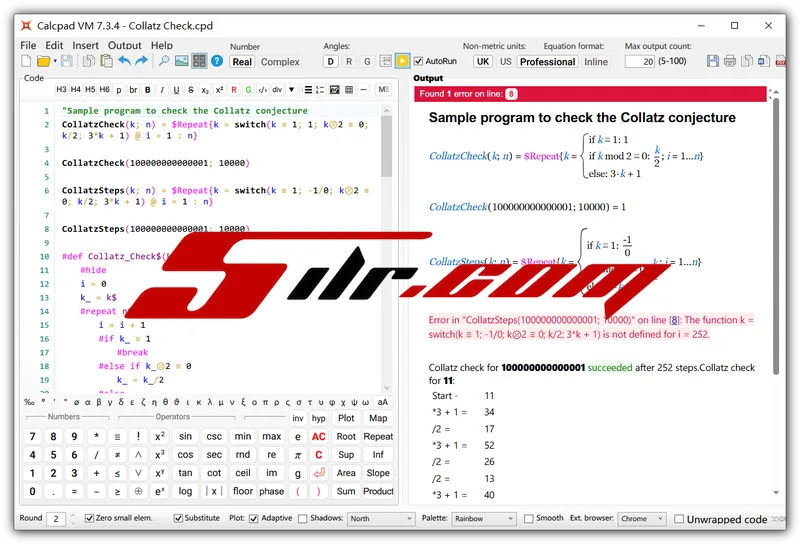Toggle bold formatting in code toolbar

(x=148, y=90)
